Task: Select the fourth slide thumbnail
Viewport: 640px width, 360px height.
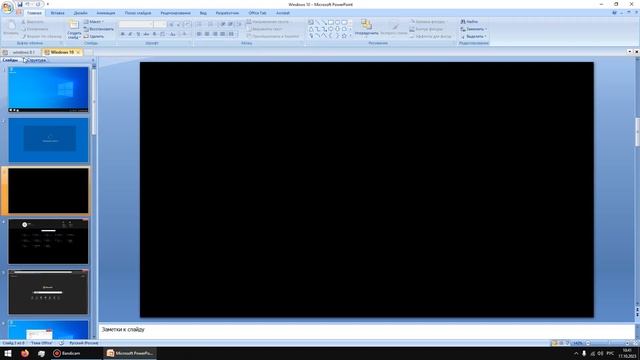Action: click(48, 241)
